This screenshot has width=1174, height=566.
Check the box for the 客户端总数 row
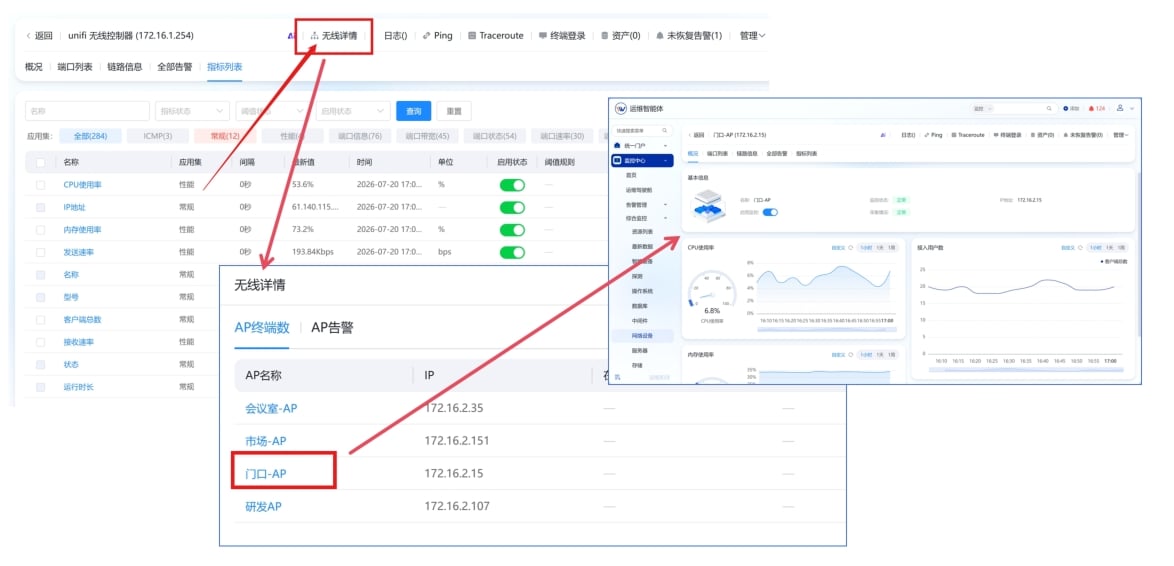coord(40,320)
